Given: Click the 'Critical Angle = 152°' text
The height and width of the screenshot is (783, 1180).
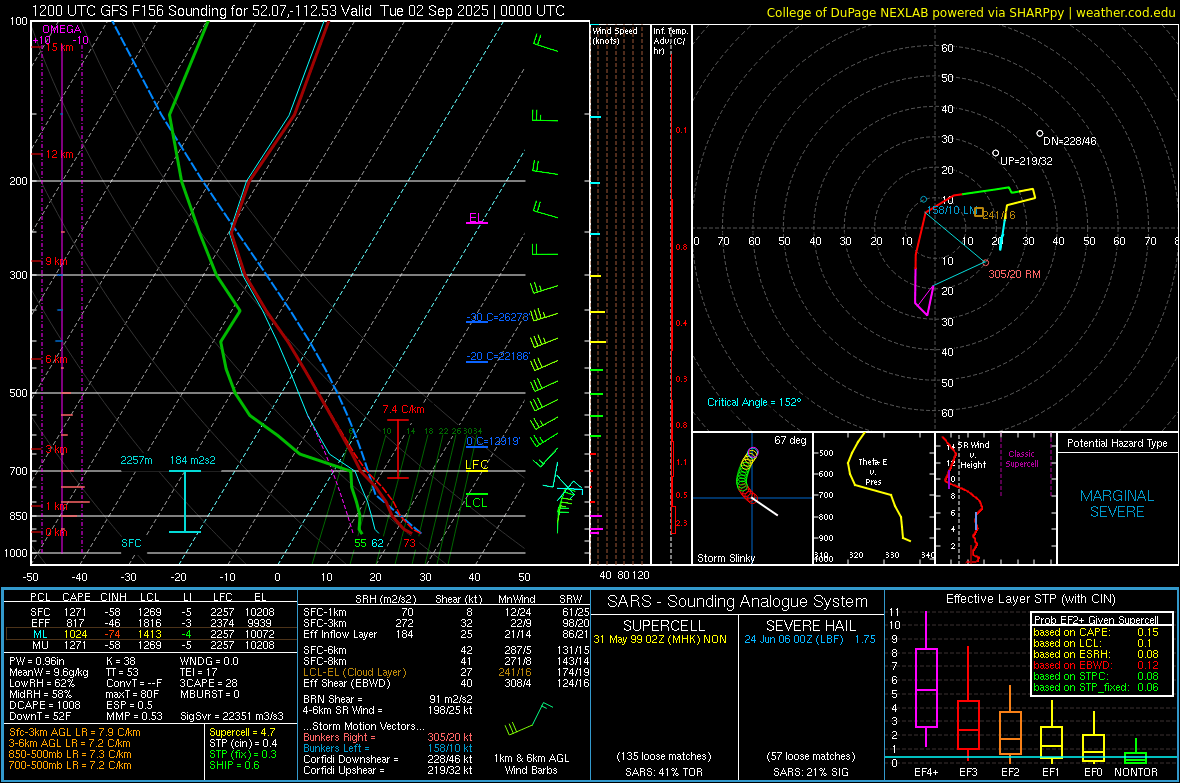Looking at the screenshot, I should pos(754,402).
